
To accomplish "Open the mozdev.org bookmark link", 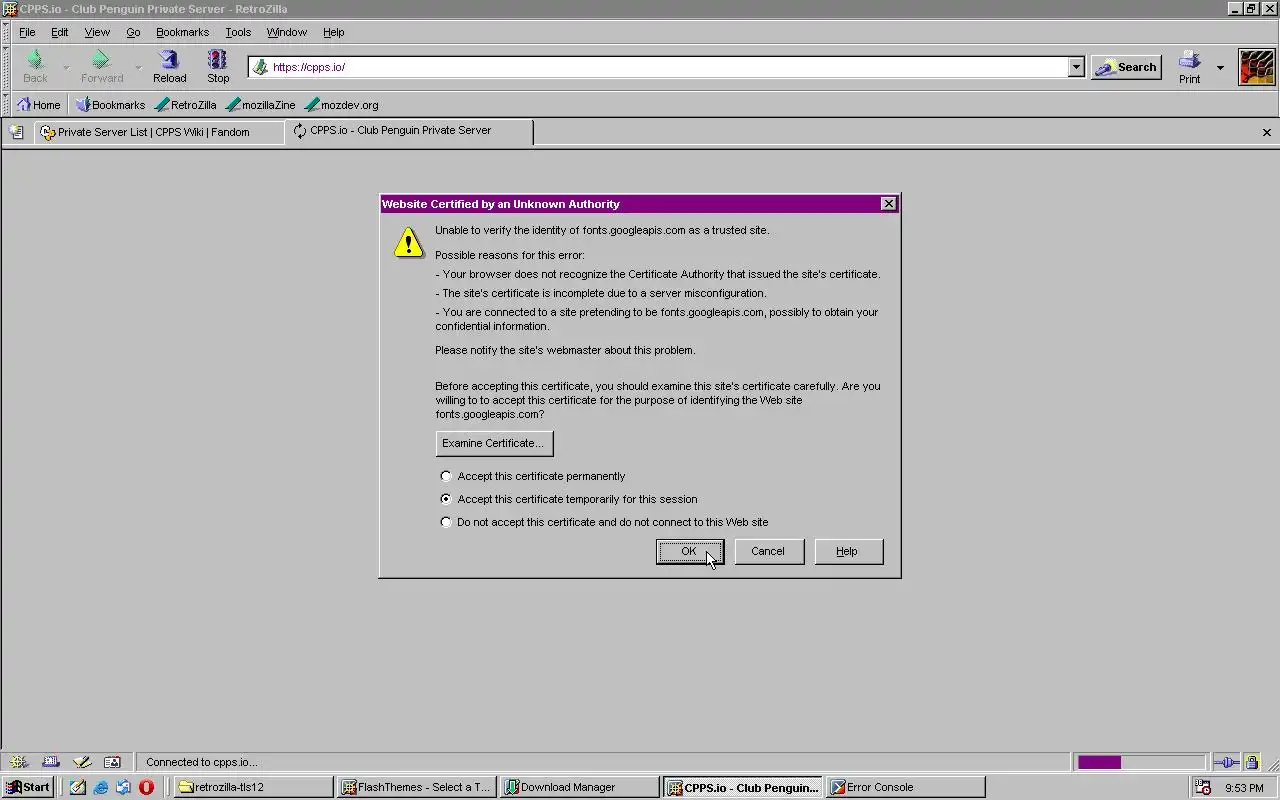I will [x=341, y=104].
